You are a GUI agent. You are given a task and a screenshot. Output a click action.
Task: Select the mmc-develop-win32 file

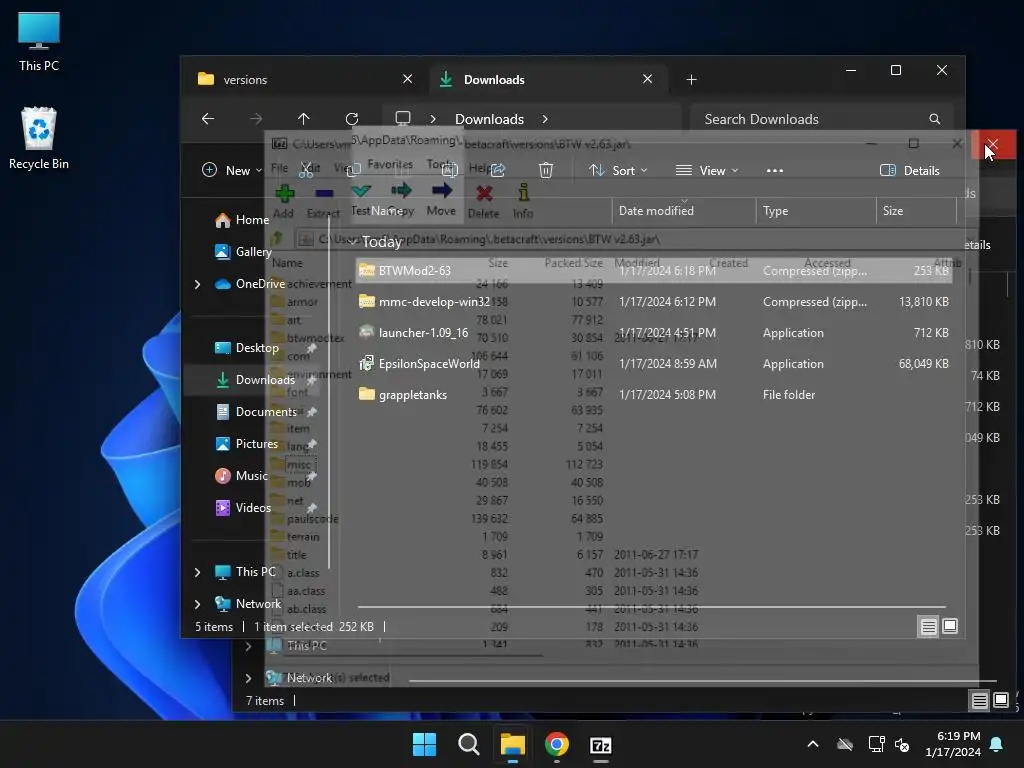point(653,302)
